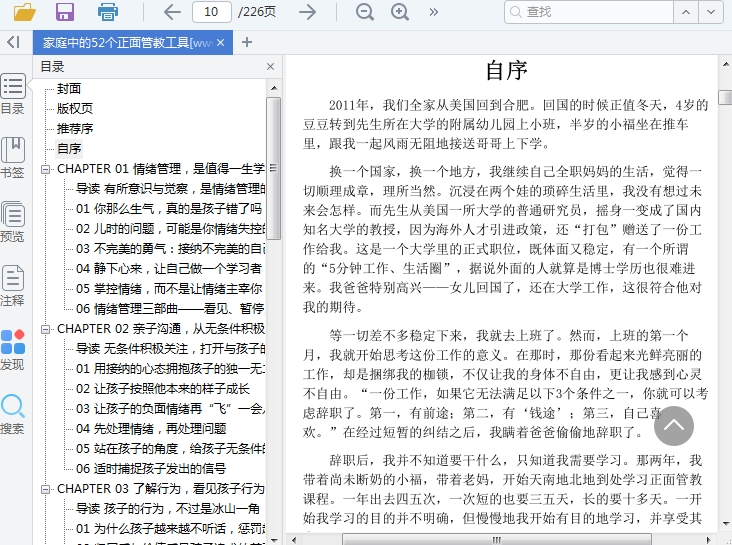Open 05 掌控情绪 outline entry
The height and width of the screenshot is (545, 732).
point(169,289)
